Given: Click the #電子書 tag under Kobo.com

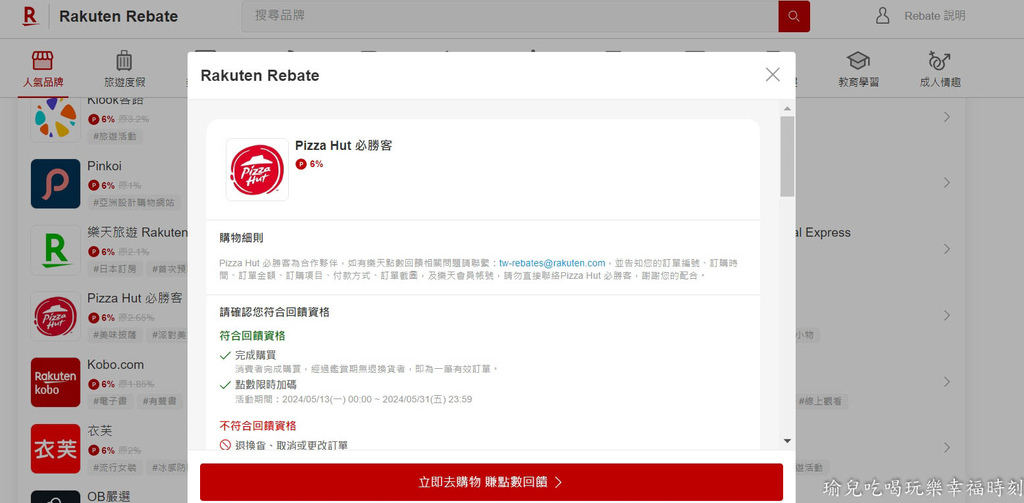Looking at the screenshot, I should 110,401.
